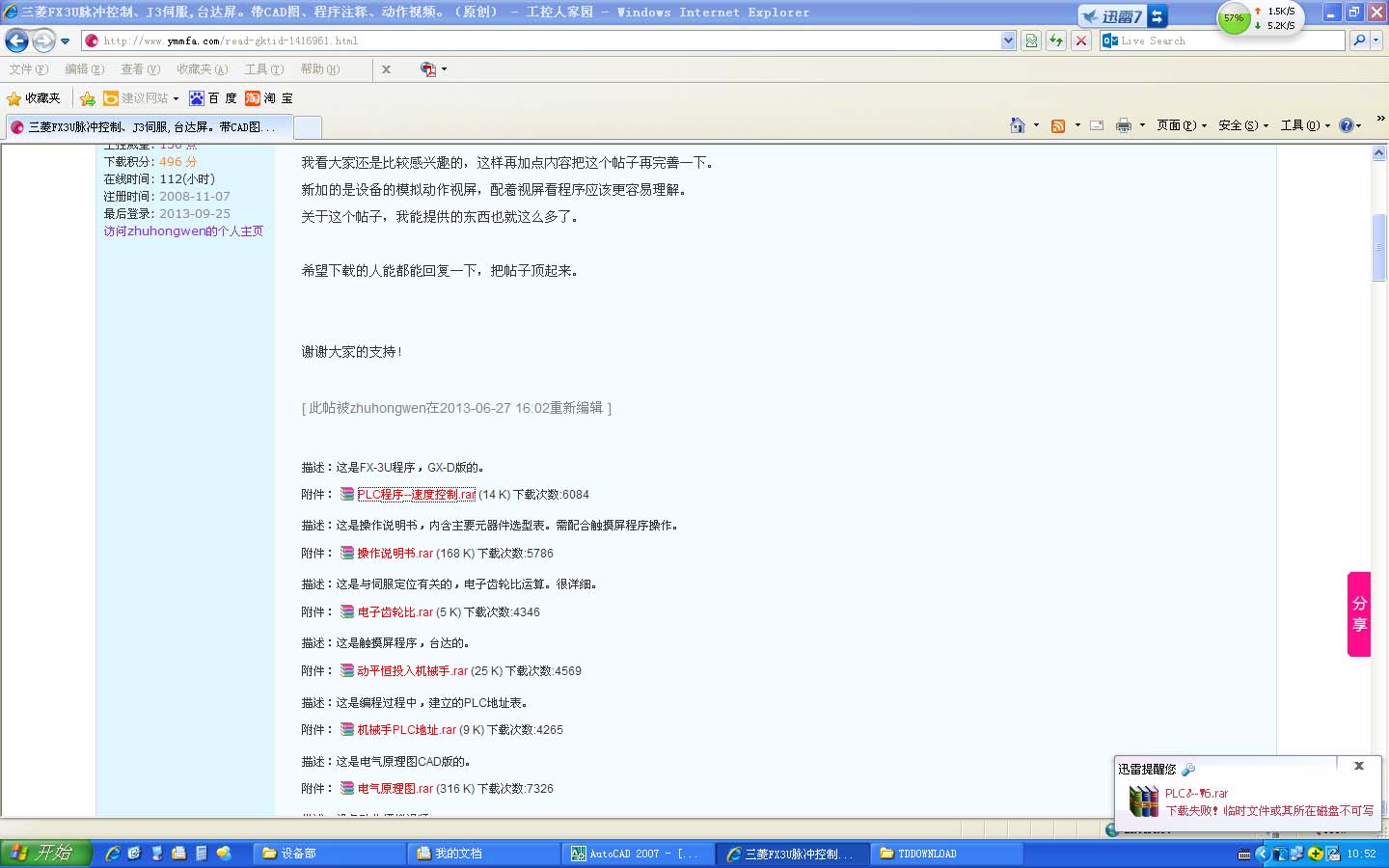1389x868 pixels.
Task: Click the Print icon in command bar
Action: pos(1123,125)
